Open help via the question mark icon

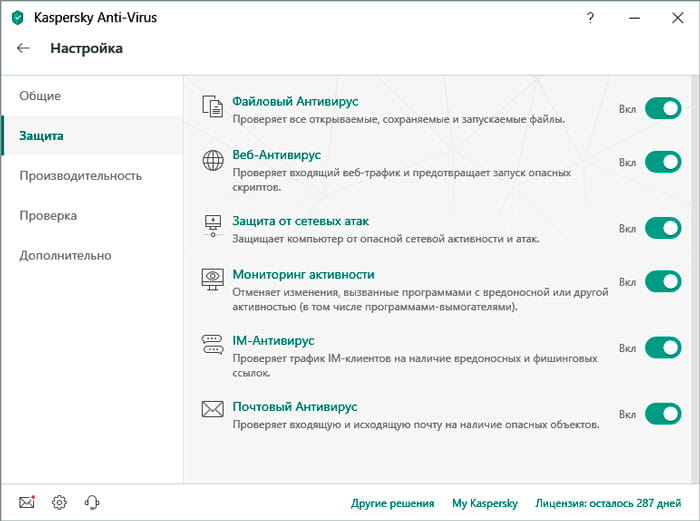click(590, 18)
